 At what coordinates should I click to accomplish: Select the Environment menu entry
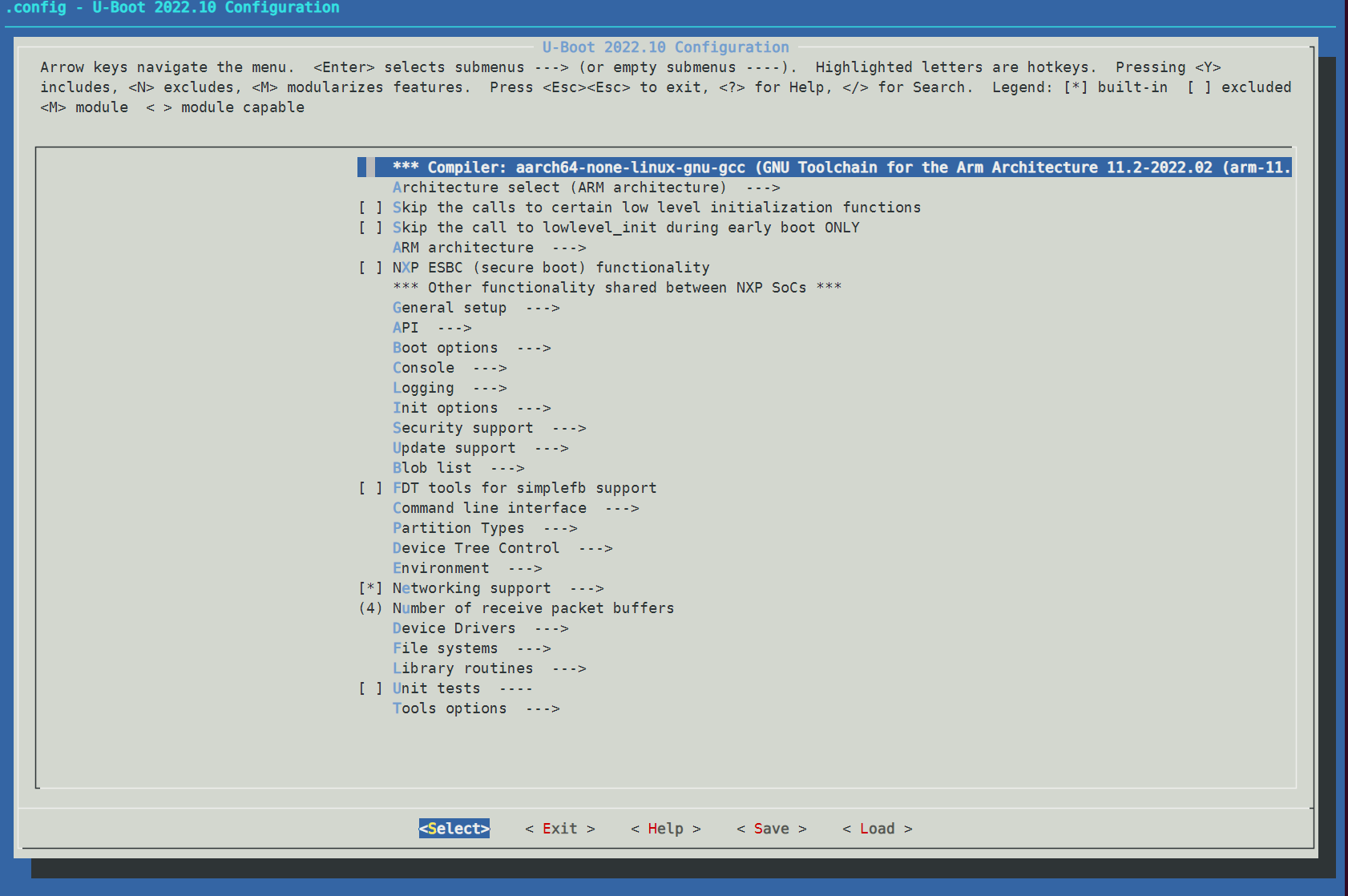(x=467, y=568)
